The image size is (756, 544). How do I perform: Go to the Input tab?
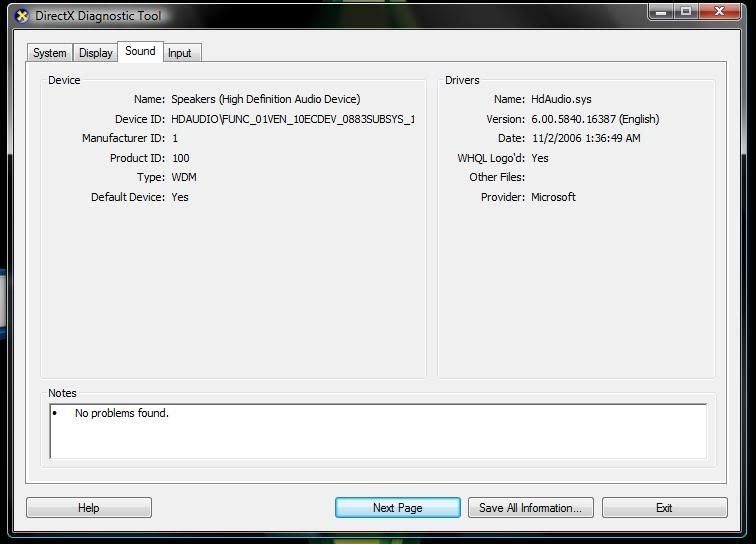[x=182, y=53]
